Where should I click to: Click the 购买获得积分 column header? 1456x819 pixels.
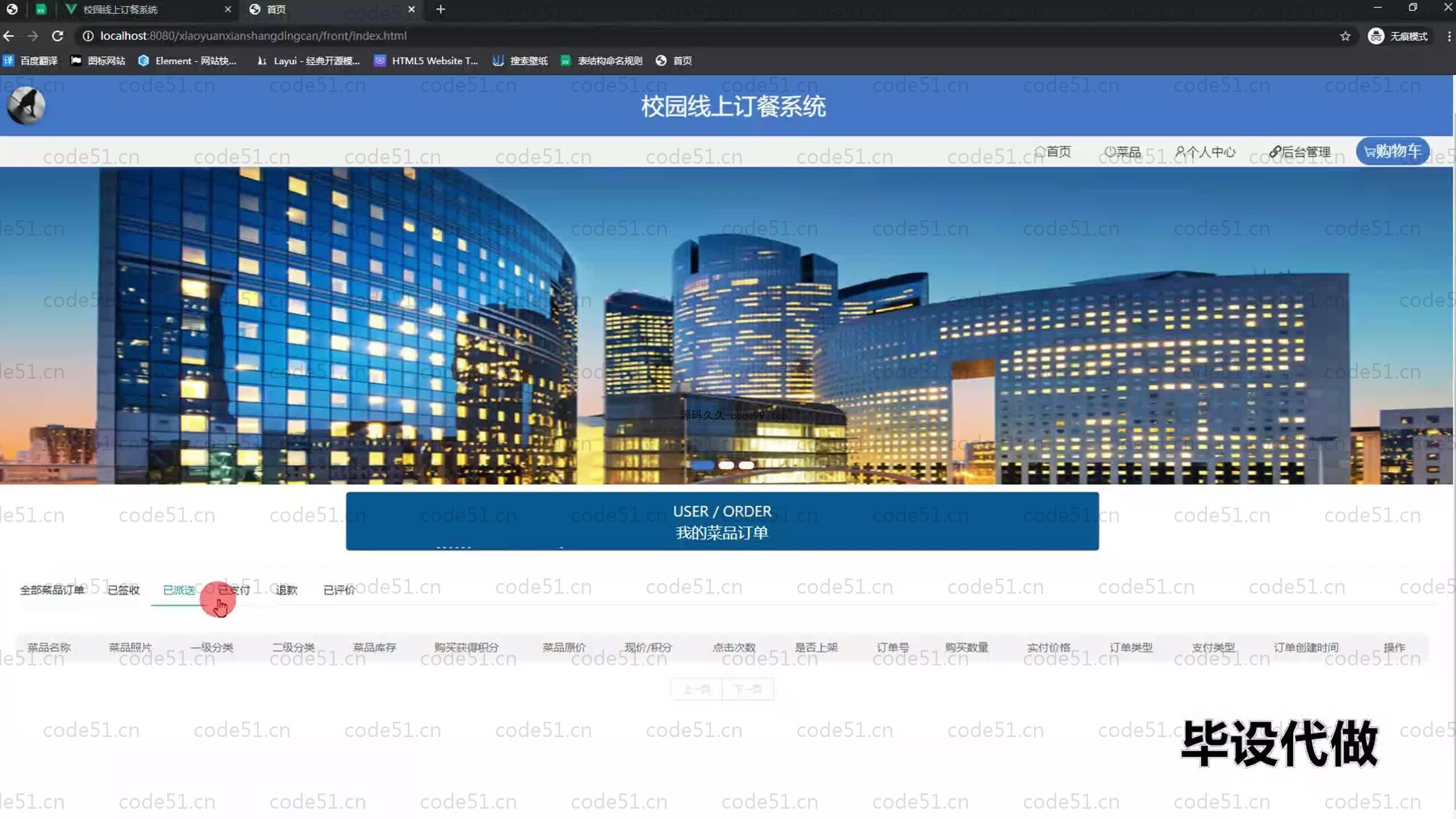(466, 647)
